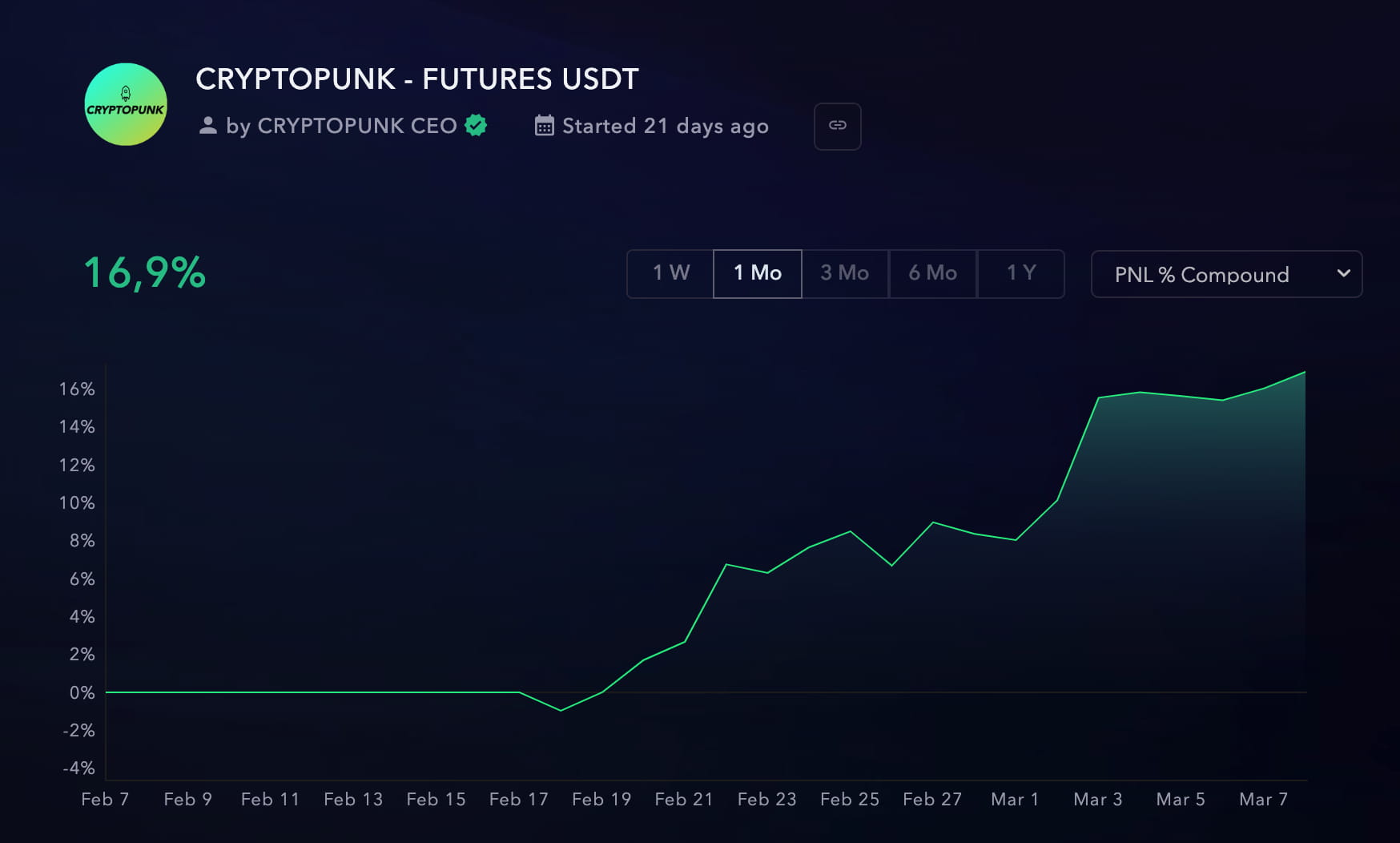
Task: Click the Feb 21 x-axis date label
Action: point(683,799)
